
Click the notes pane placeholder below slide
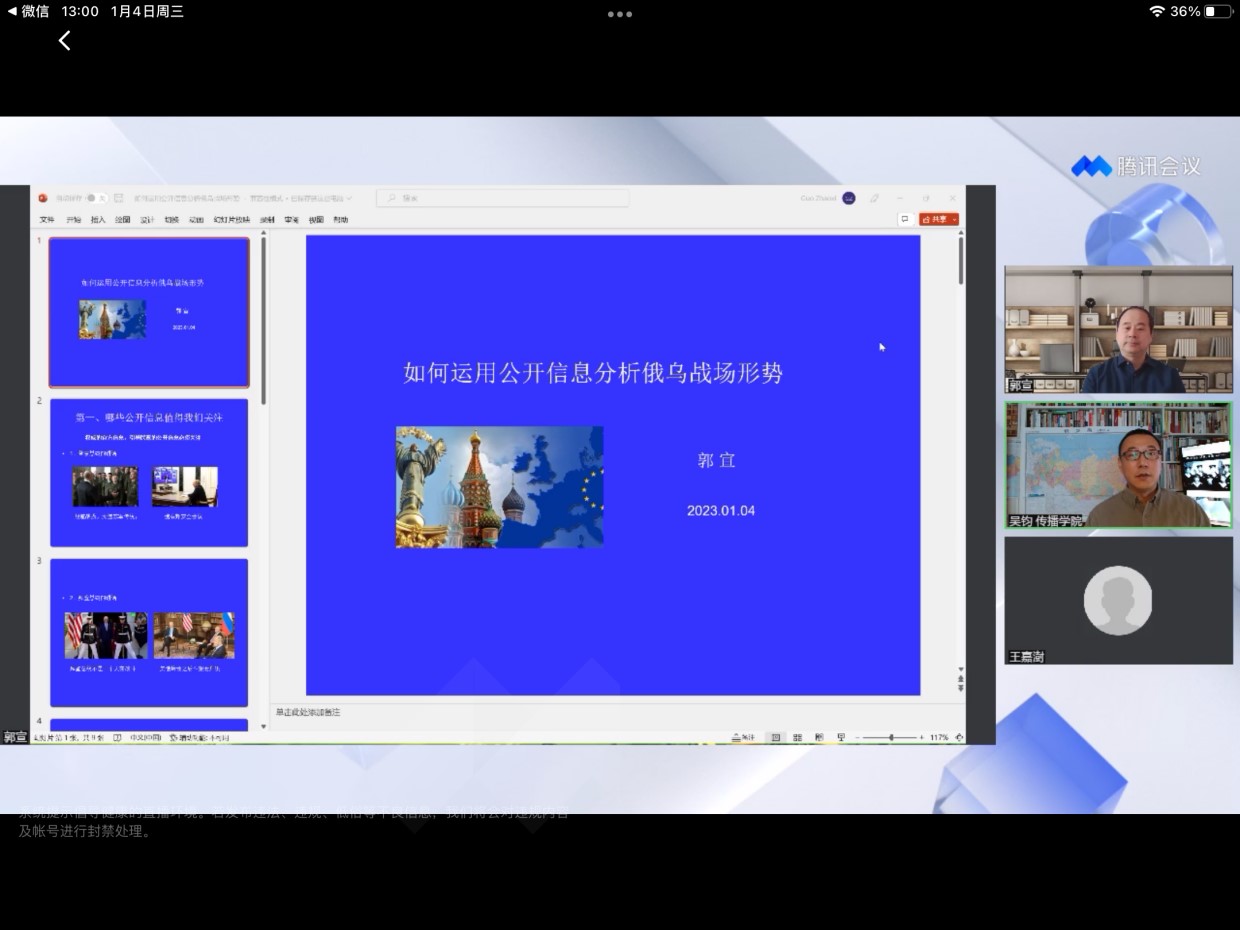tap(308, 712)
